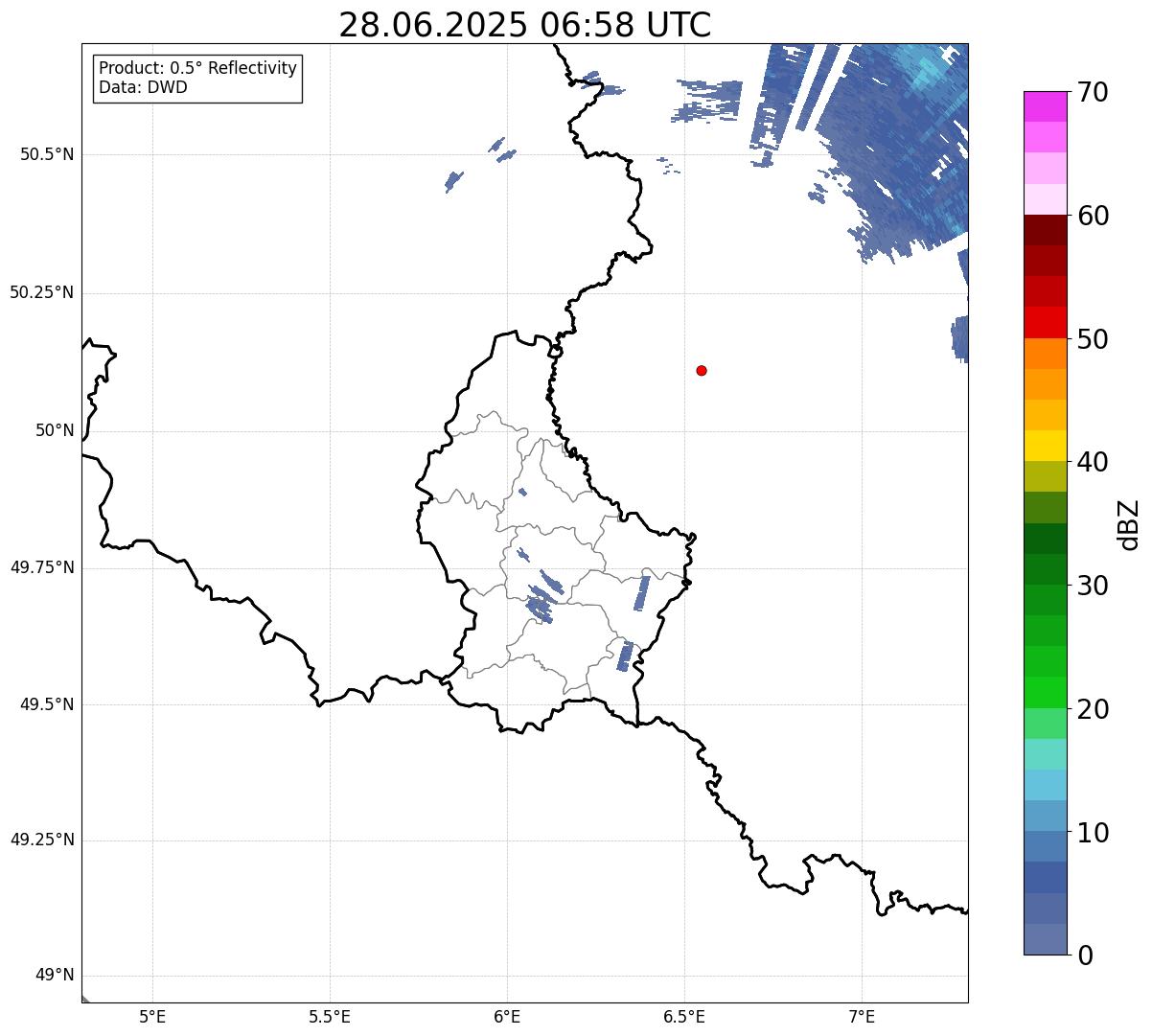1152x1036 pixels.
Task: Click the 50.25°N latitude label
Action: 42,292
